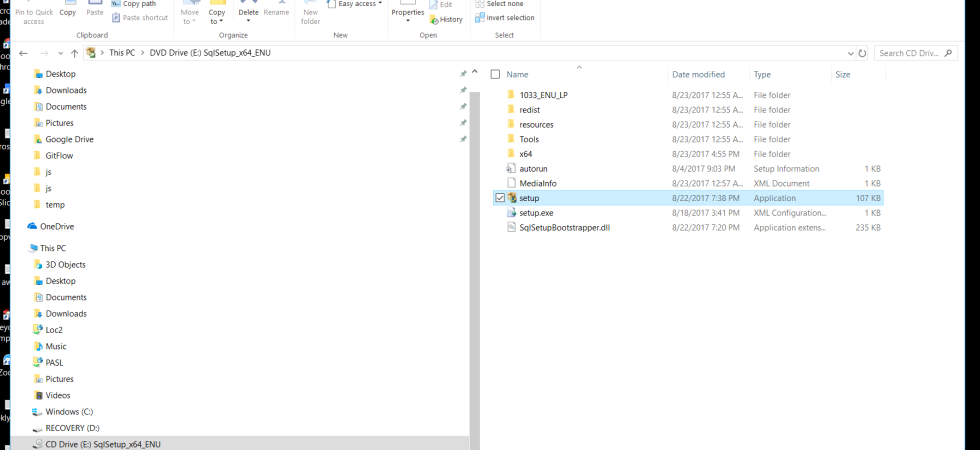This screenshot has height=450, width=980.
Task: Uncheck the checkbox beside setup application
Action: coord(500,198)
